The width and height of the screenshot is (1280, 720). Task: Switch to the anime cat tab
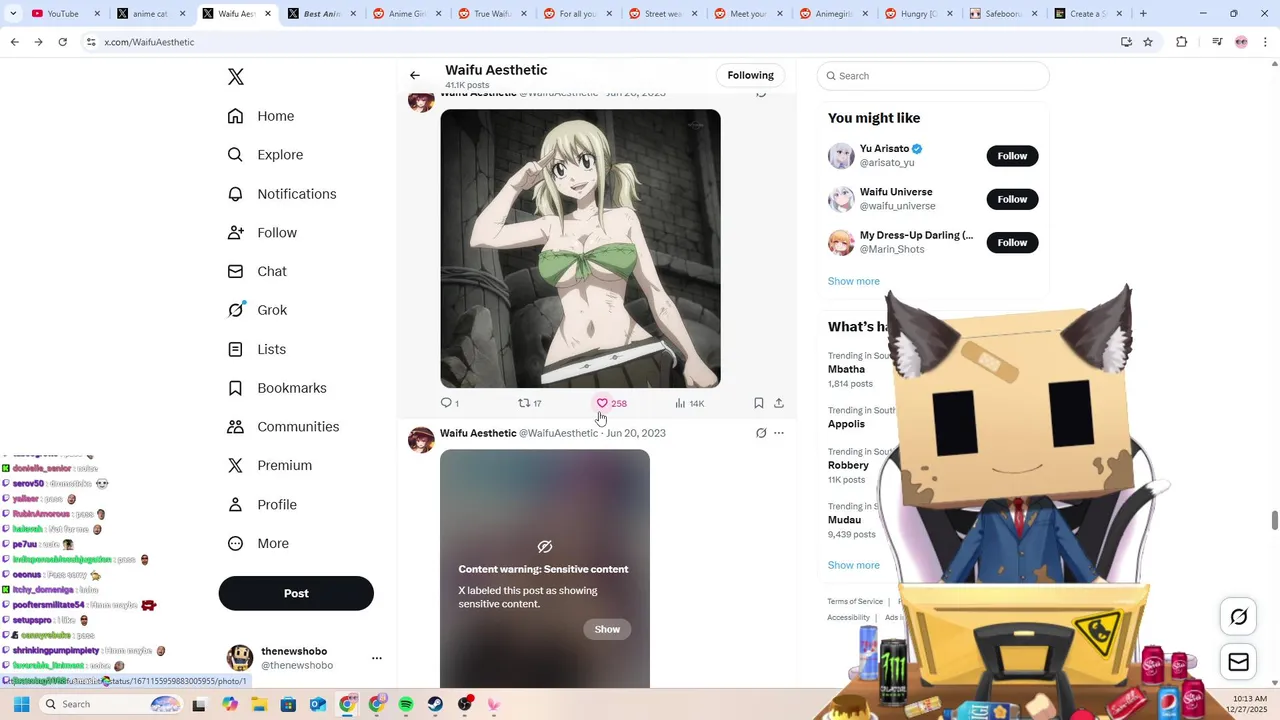click(152, 14)
